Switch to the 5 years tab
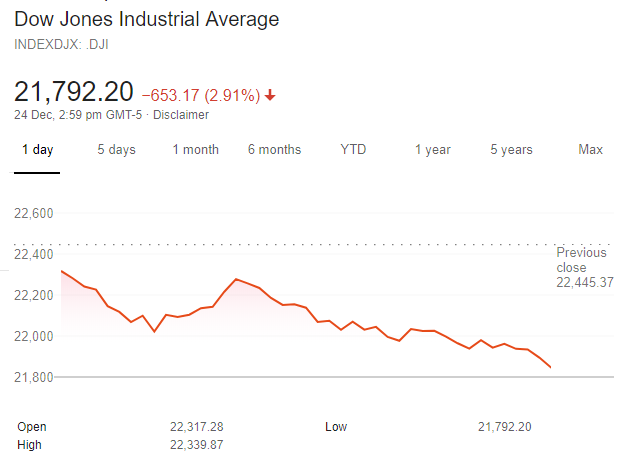Screen dimensions: 641x474 coord(511,150)
